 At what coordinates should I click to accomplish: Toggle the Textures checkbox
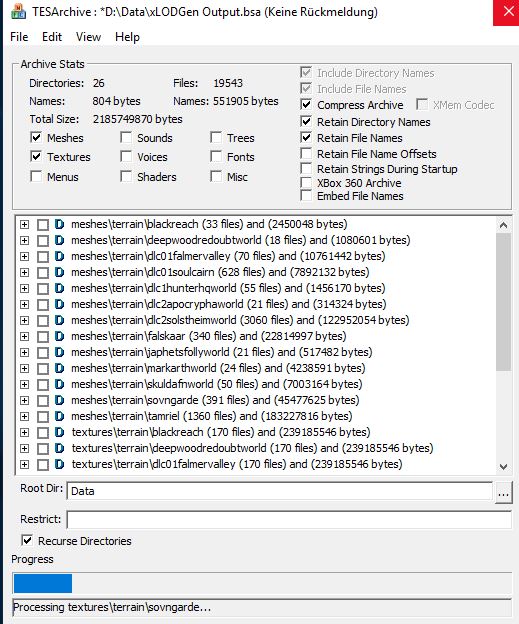click(36, 156)
